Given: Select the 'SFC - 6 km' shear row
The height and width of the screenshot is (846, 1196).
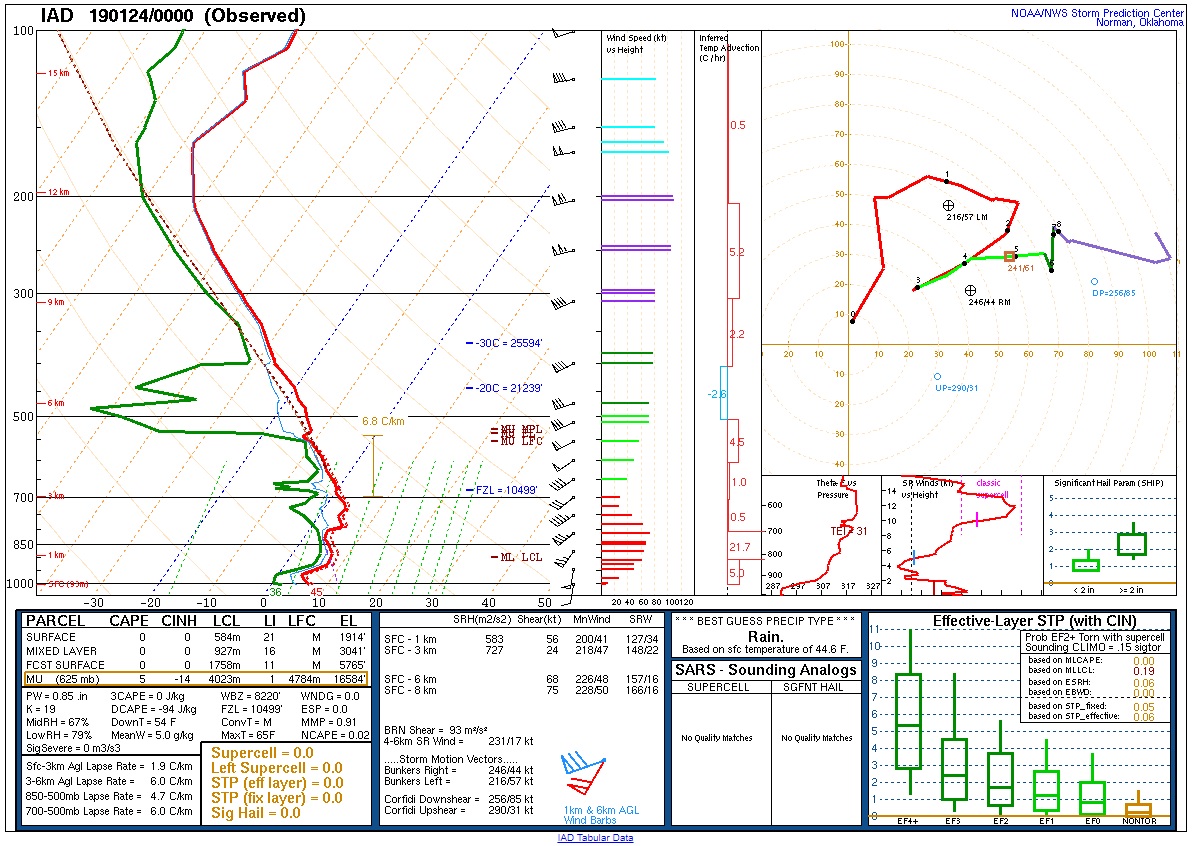Looking at the screenshot, I should click(x=521, y=679).
